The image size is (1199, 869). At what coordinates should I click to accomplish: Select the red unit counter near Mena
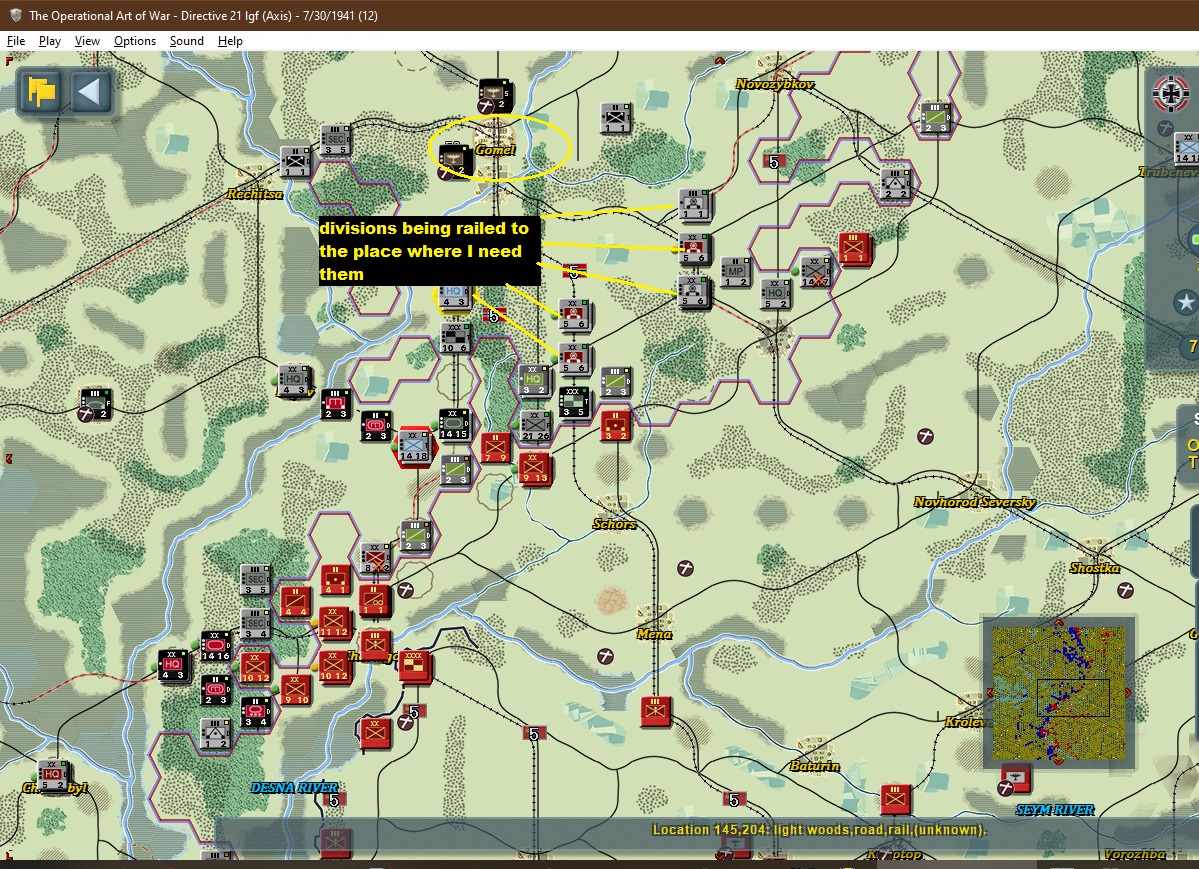pyautogui.click(x=655, y=711)
